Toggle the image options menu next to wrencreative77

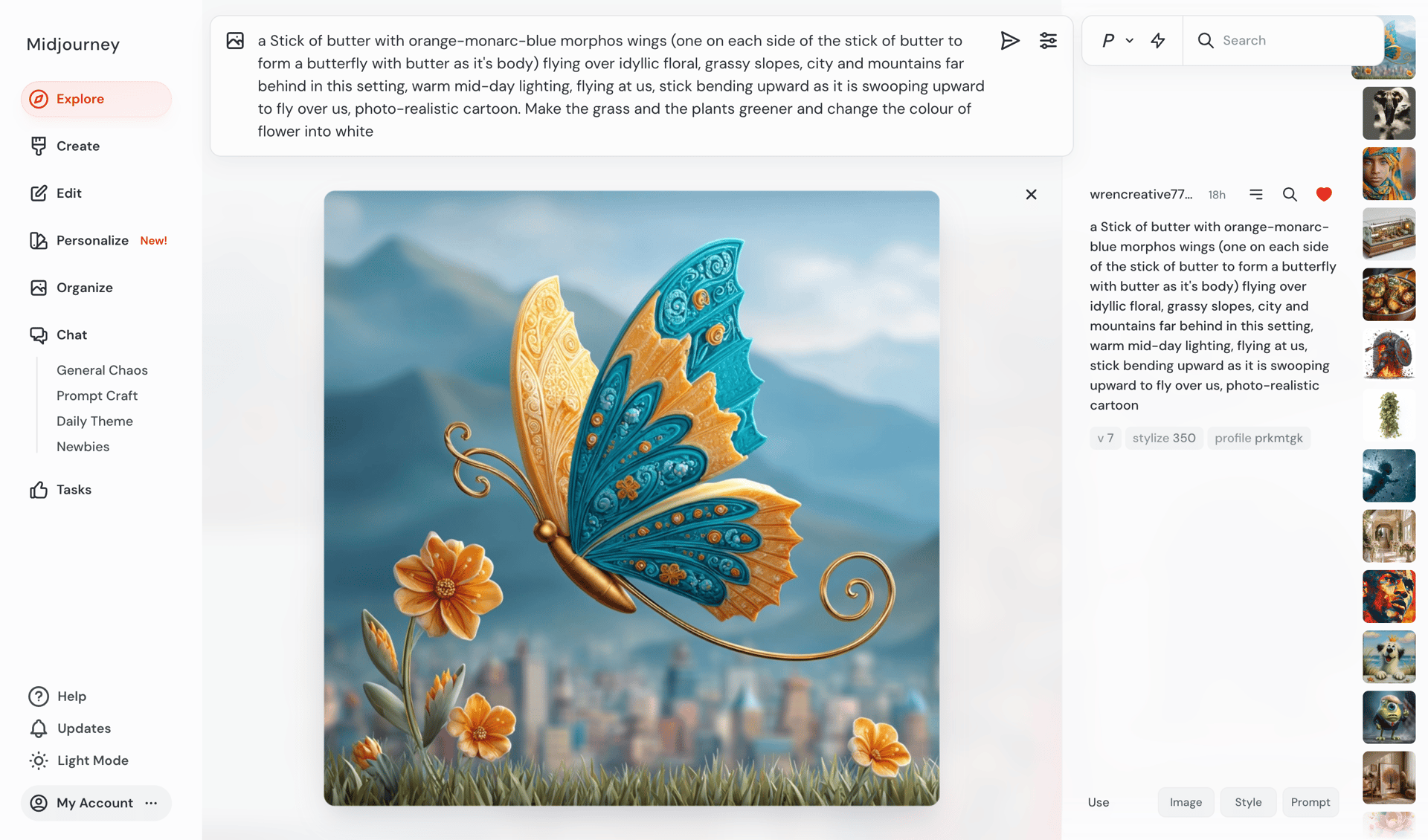(x=1256, y=194)
